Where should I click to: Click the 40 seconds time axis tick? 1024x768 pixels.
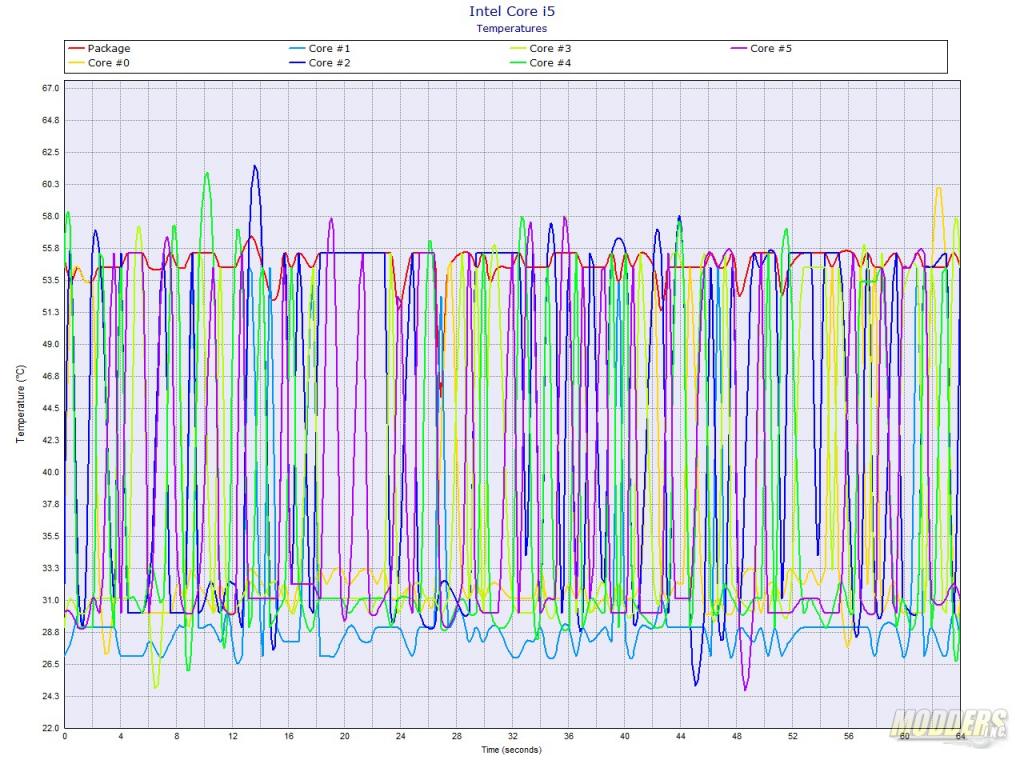tap(624, 736)
